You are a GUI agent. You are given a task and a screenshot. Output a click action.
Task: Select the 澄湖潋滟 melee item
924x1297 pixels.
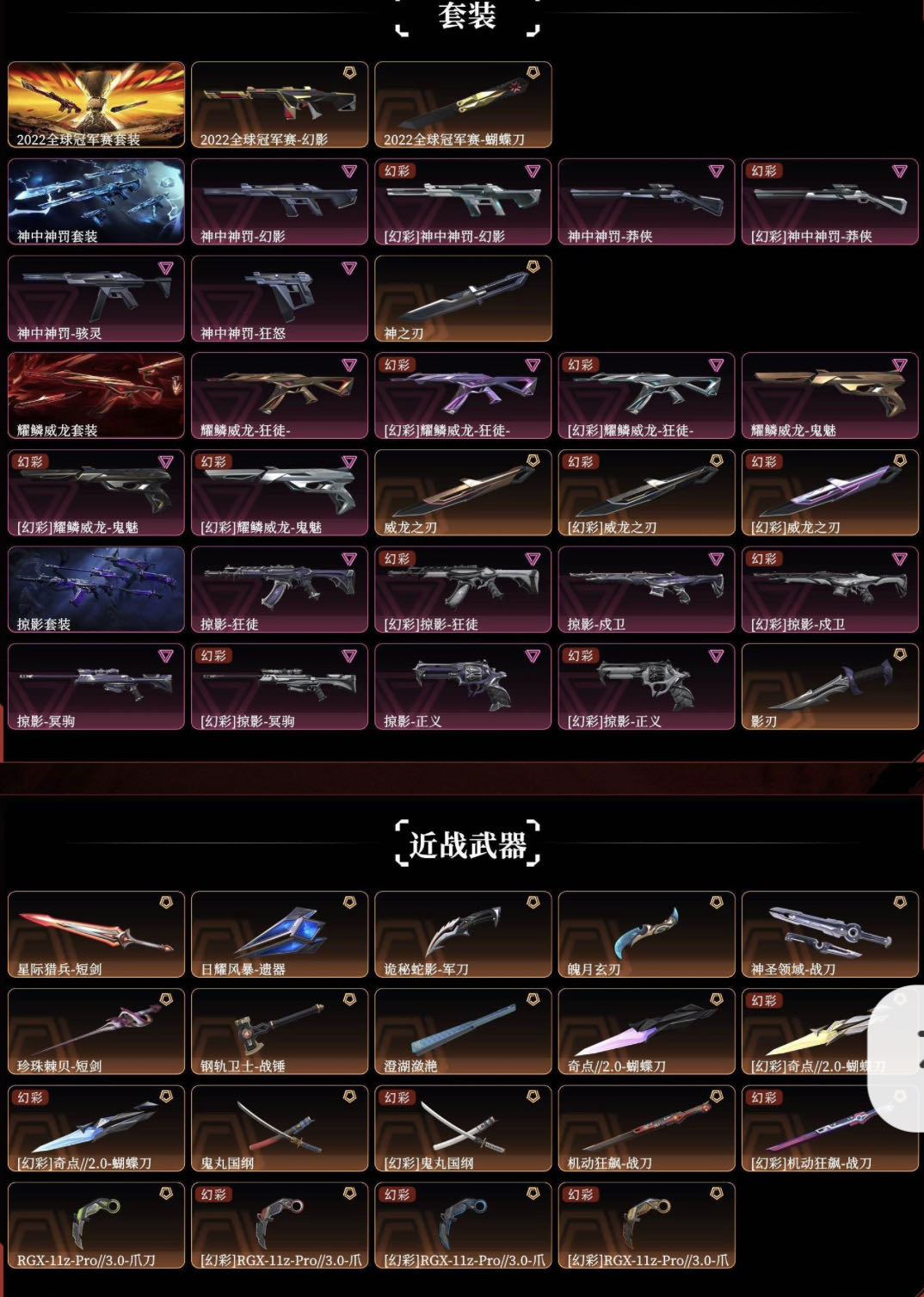463,1032
